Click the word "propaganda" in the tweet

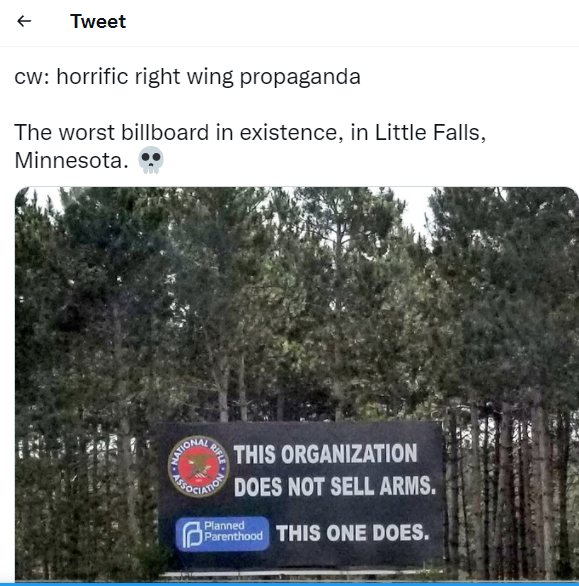[300, 78]
